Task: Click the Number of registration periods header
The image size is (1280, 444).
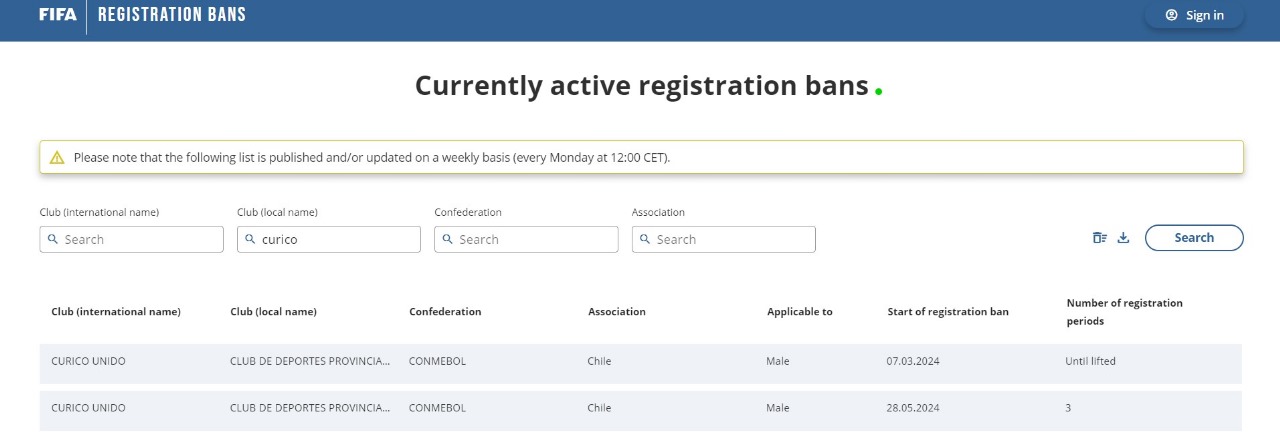Action: 1124,312
